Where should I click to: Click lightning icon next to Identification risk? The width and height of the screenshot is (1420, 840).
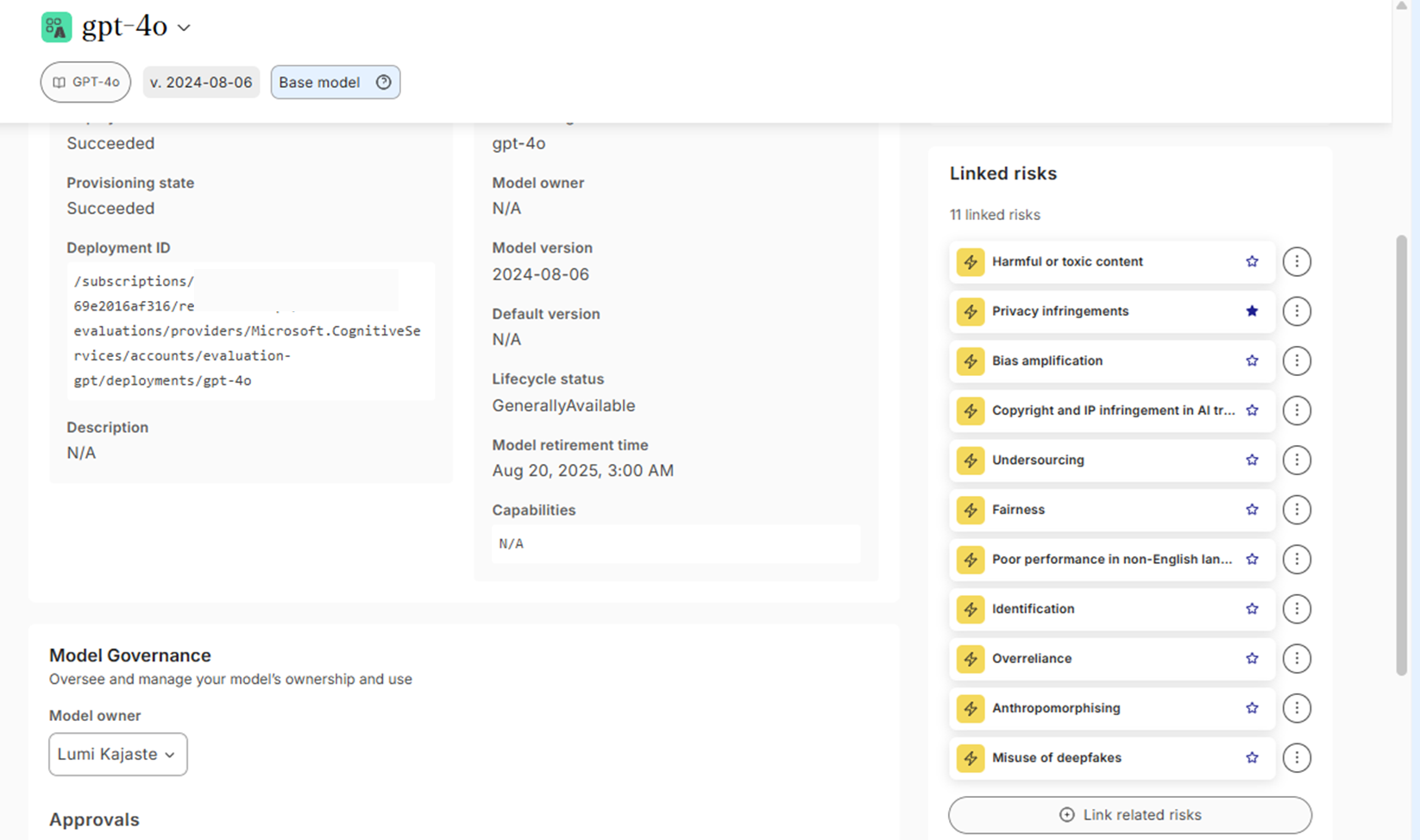971,609
